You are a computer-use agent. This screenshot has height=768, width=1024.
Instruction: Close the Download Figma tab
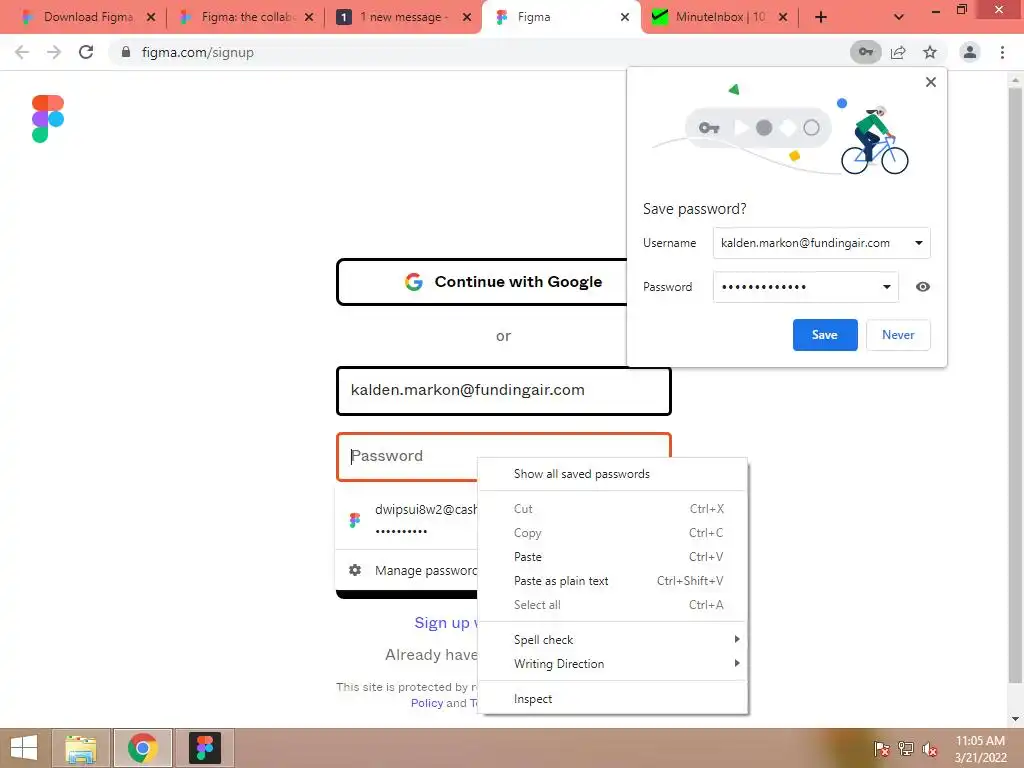(x=151, y=18)
